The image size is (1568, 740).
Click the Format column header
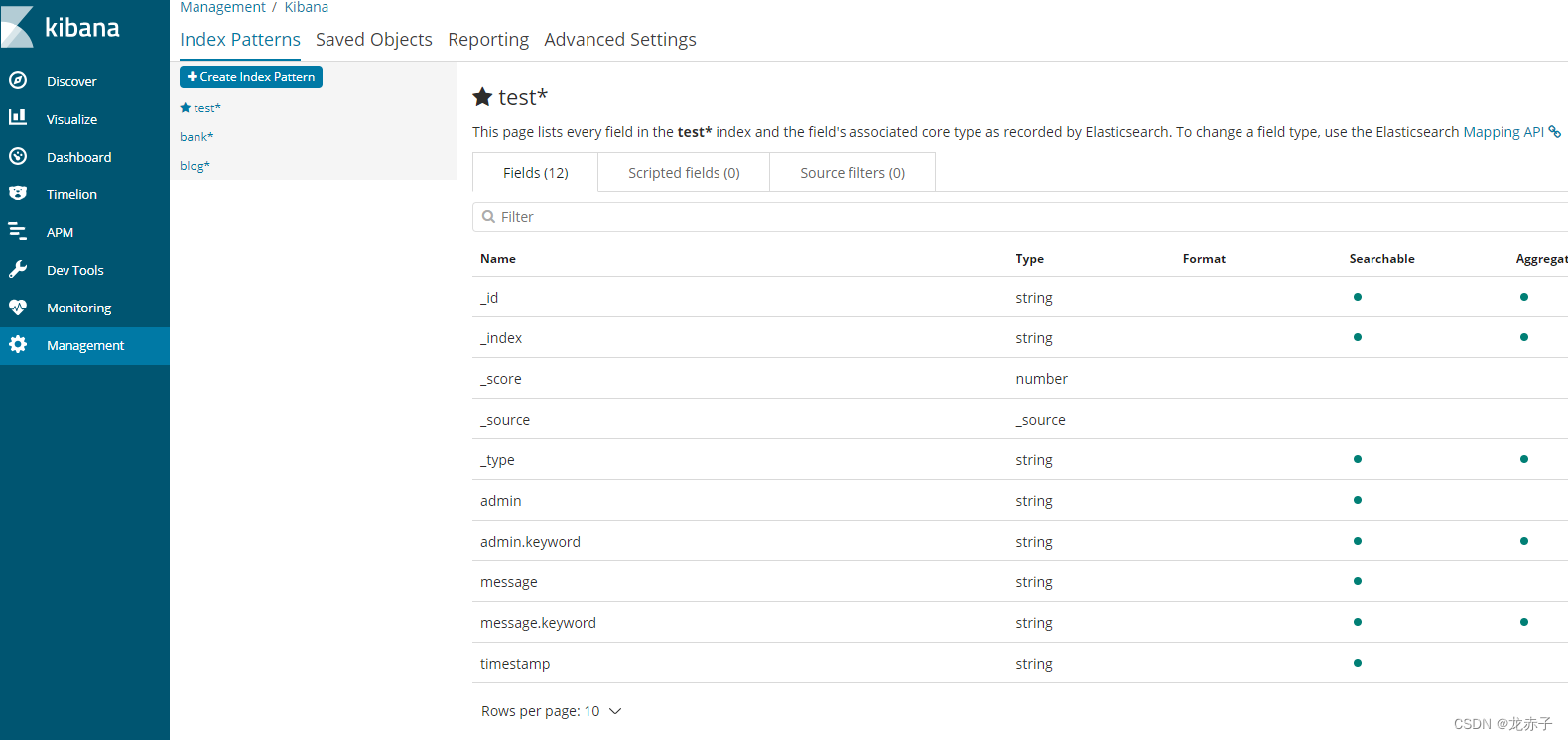pos(1205,259)
